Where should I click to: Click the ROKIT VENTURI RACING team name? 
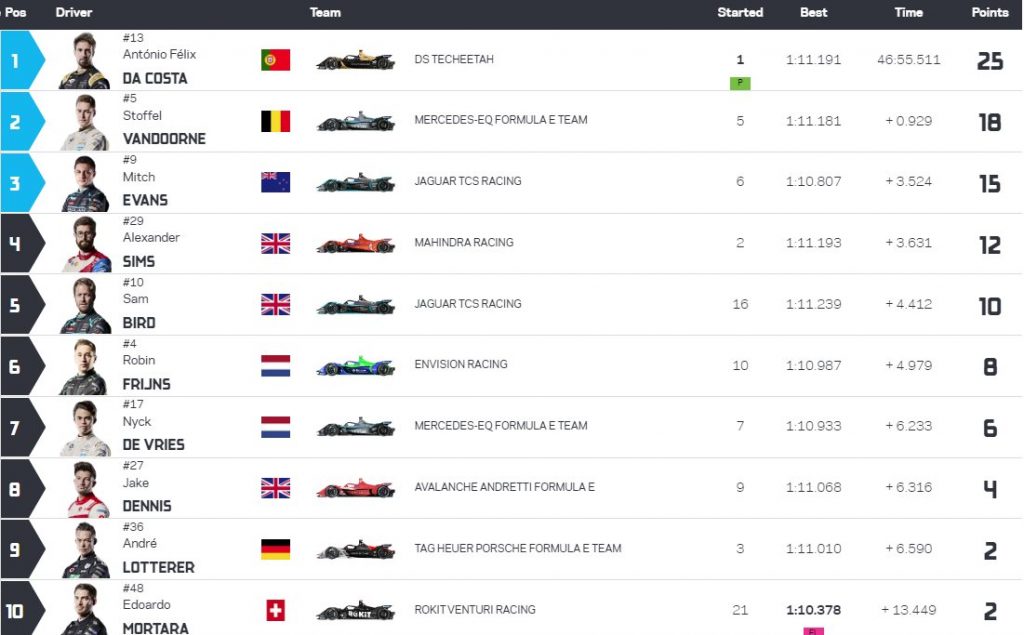pos(475,610)
